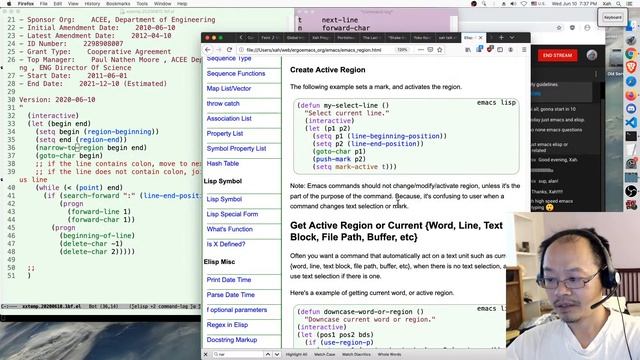This screenshot has height=360, width=640.
Task: Open Lisp Special Form link
Action: (x=232, y=214)
